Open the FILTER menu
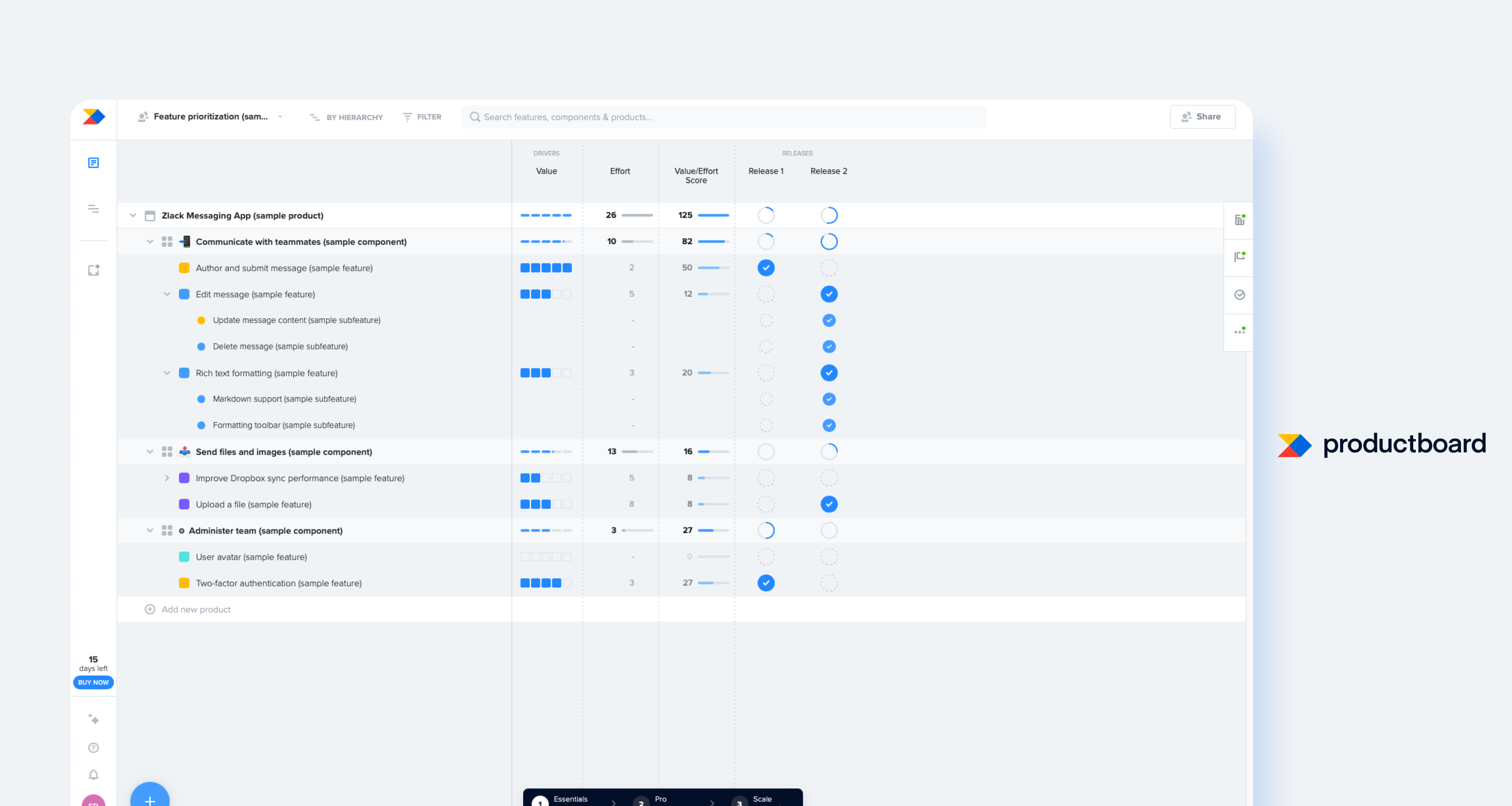This screenshot has width=1512, height=806. click(421, 117)
